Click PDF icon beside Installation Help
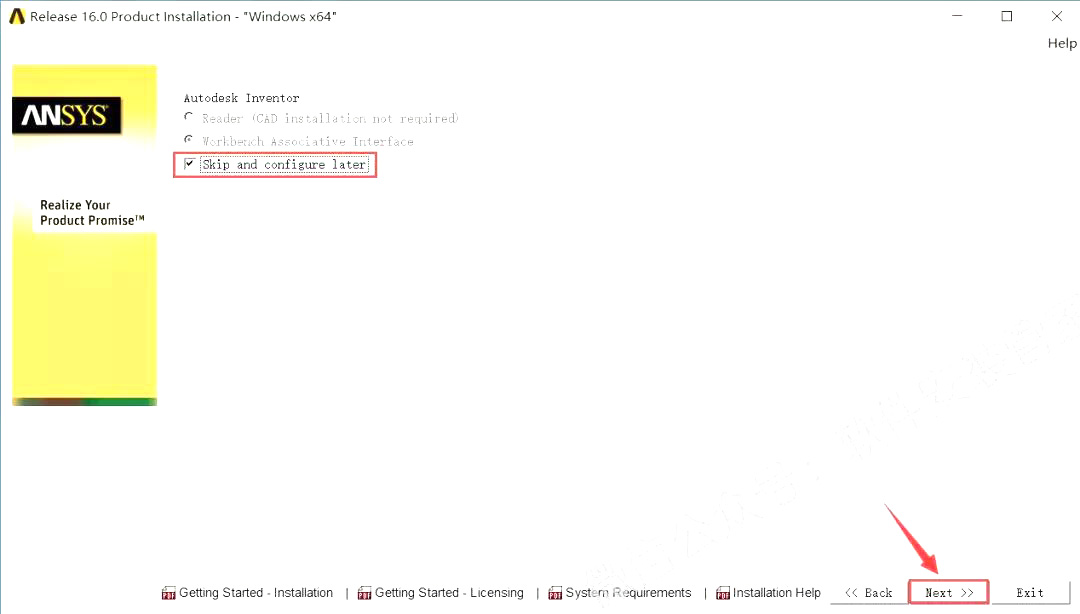Viewport: 1080px width, 614px height. tap(723, 593)
